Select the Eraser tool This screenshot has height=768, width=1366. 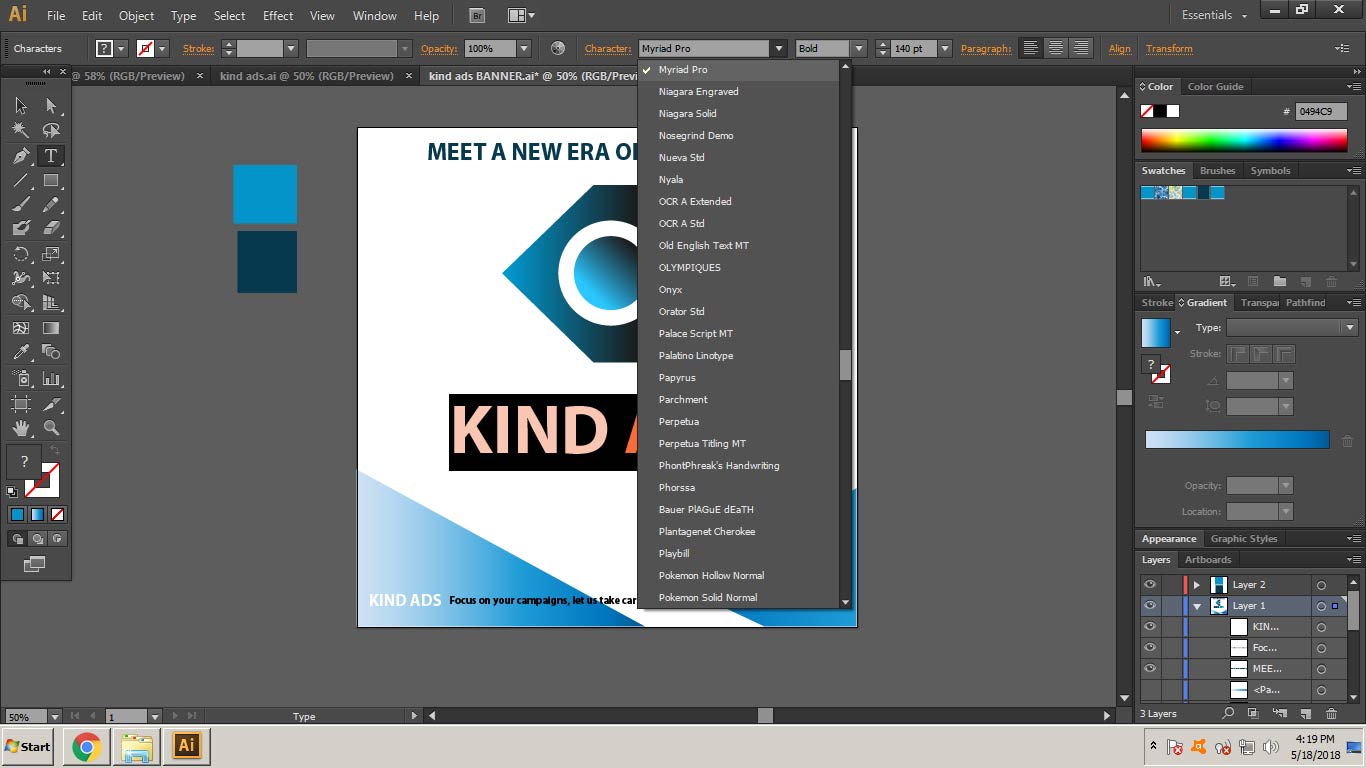tap(51, 229)
